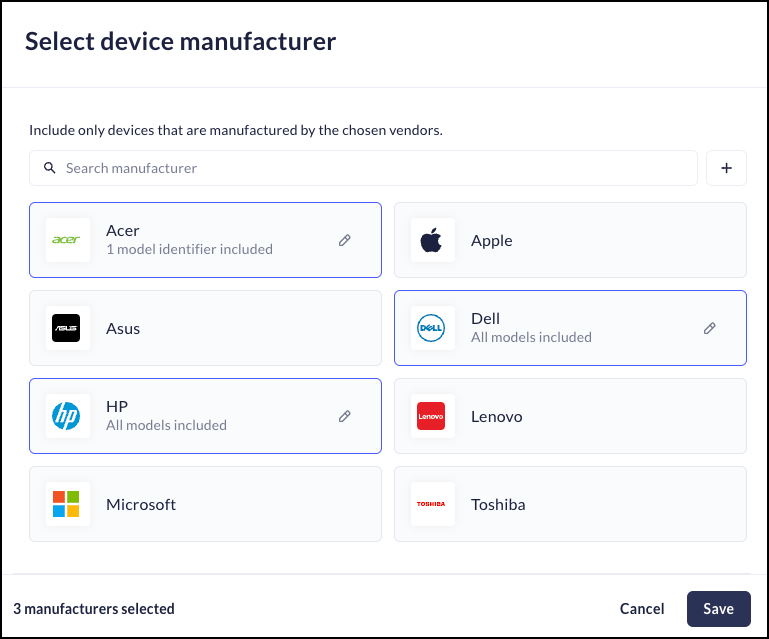The image size is (769, 639).
Task: Click the Microsoft logo icon
Action: 67,504
